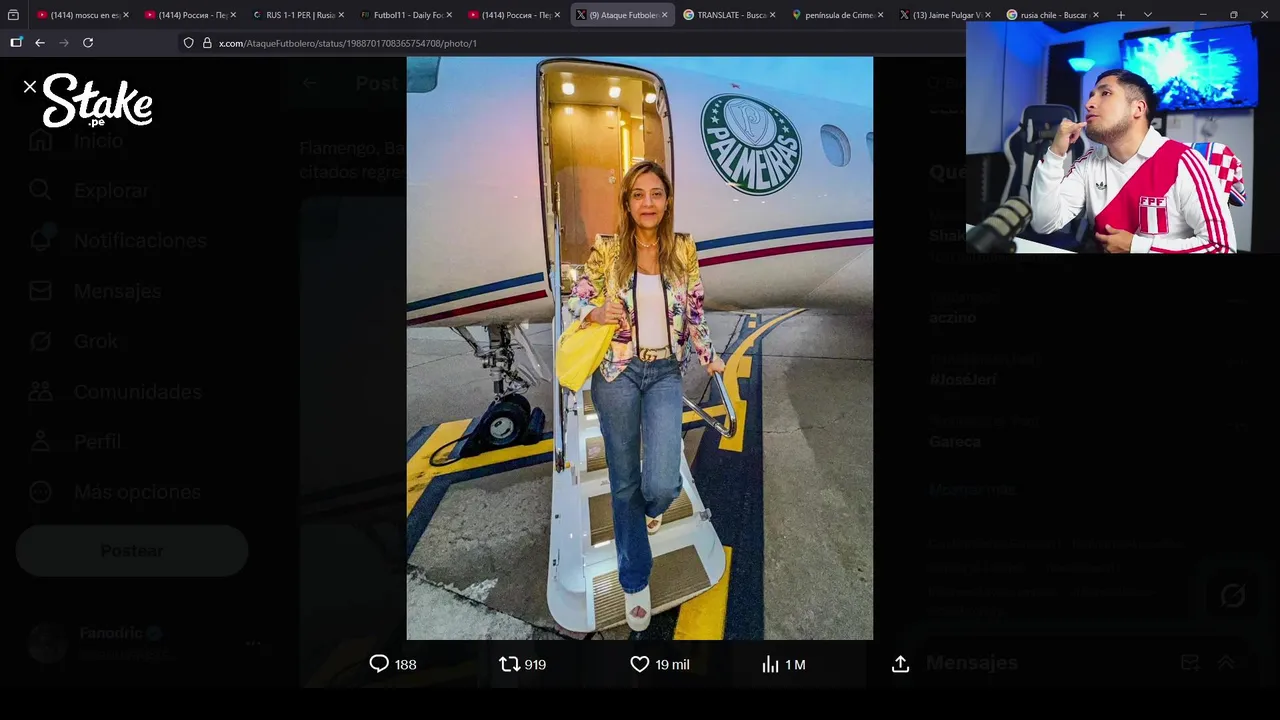Screen dimensions: 1280x720
Task: Click the site security padlock icon
Action: pyautogui.click(x=207, y=43)
